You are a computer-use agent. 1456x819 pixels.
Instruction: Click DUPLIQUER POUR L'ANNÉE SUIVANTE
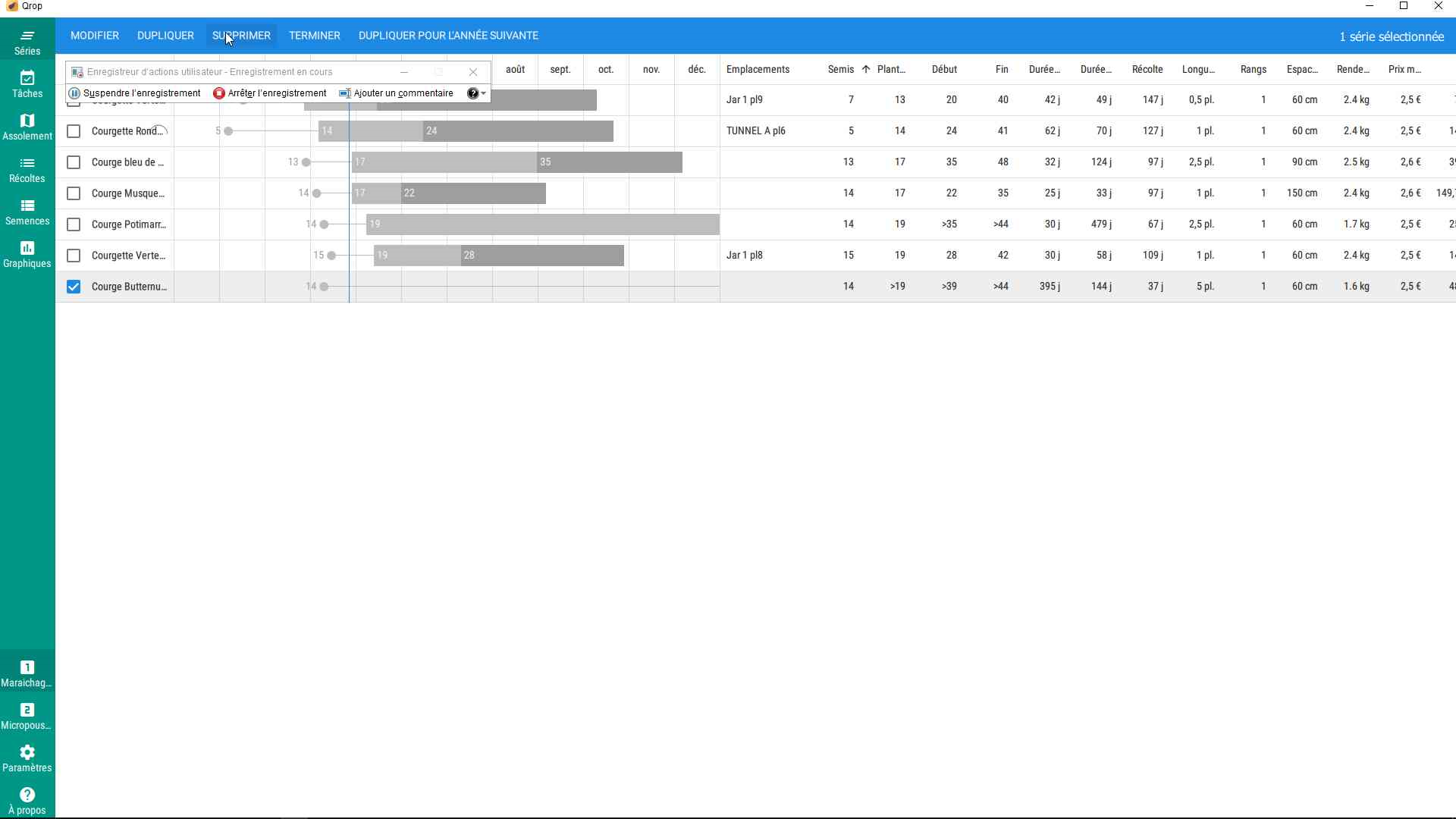tap(448, 36)
